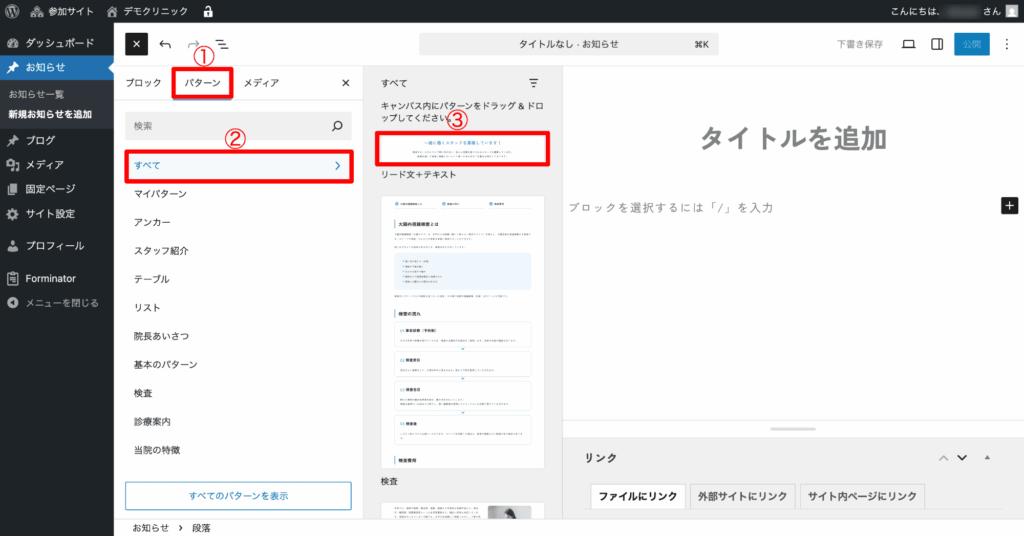Screen dimensions: 1024x536
Task: Click the search magnifier icon
Action: [337, 126]
